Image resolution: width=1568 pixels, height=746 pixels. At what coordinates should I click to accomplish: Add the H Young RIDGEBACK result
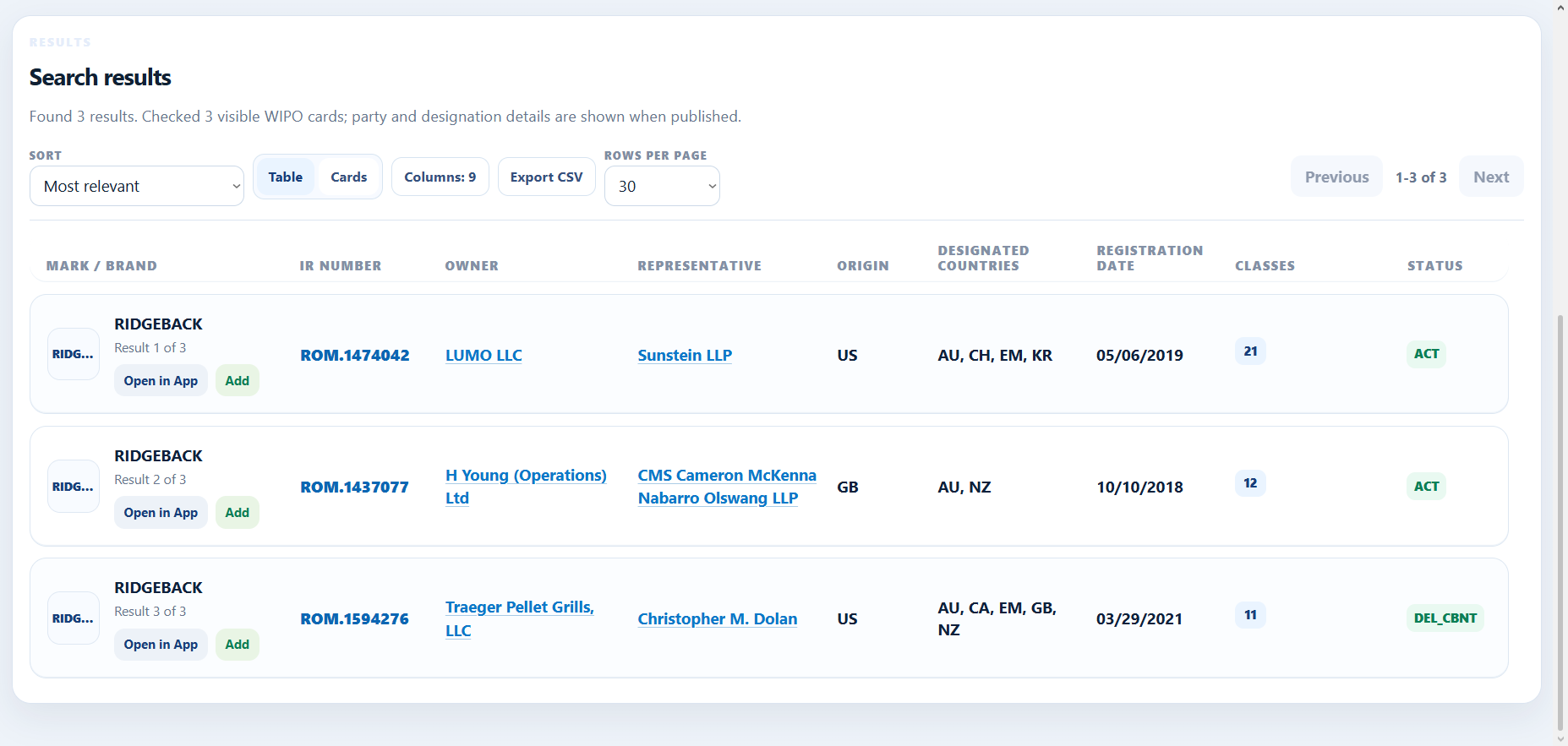coord(238,513)
